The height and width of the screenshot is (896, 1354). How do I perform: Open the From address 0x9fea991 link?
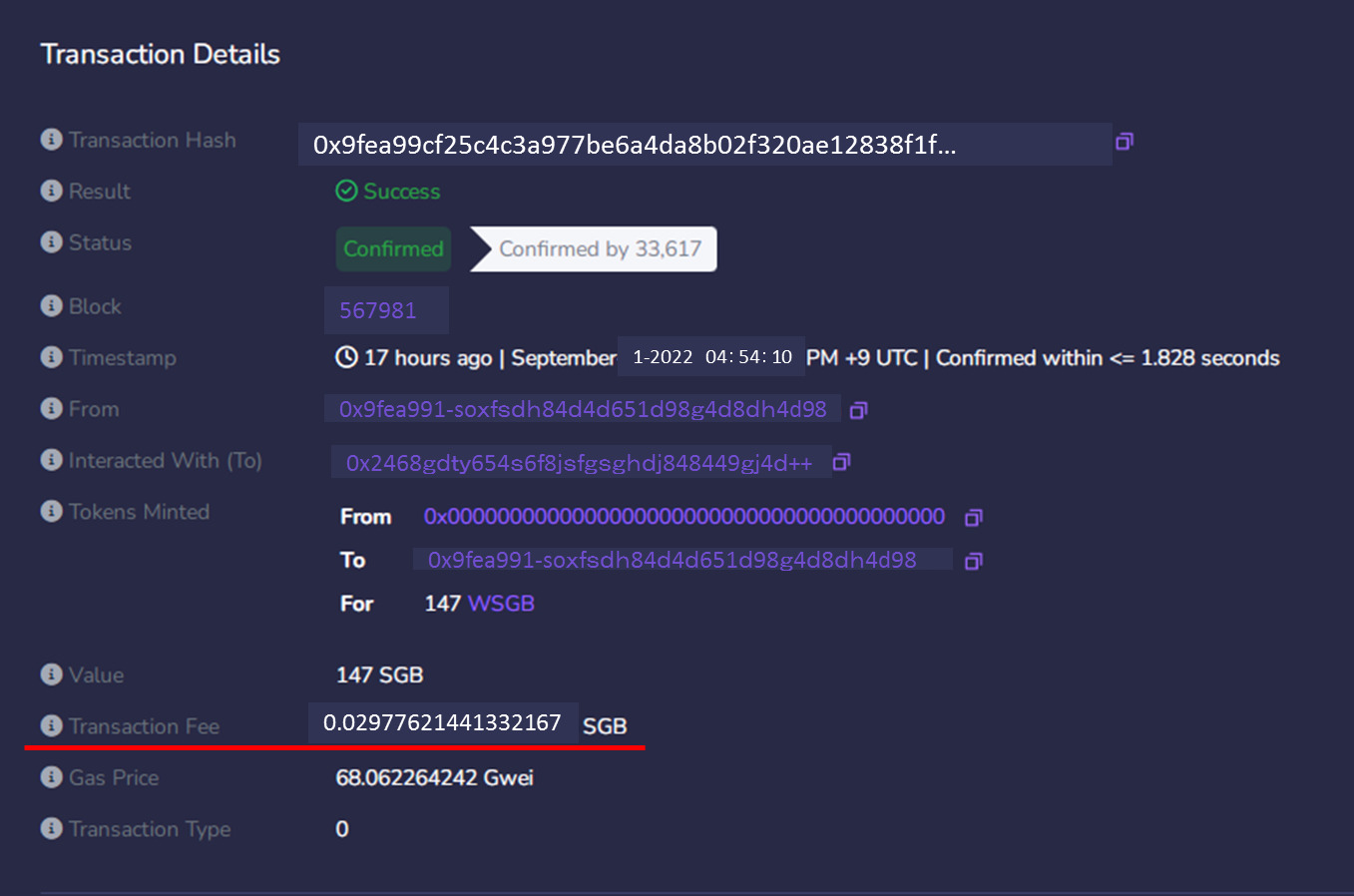pos(583,409)
